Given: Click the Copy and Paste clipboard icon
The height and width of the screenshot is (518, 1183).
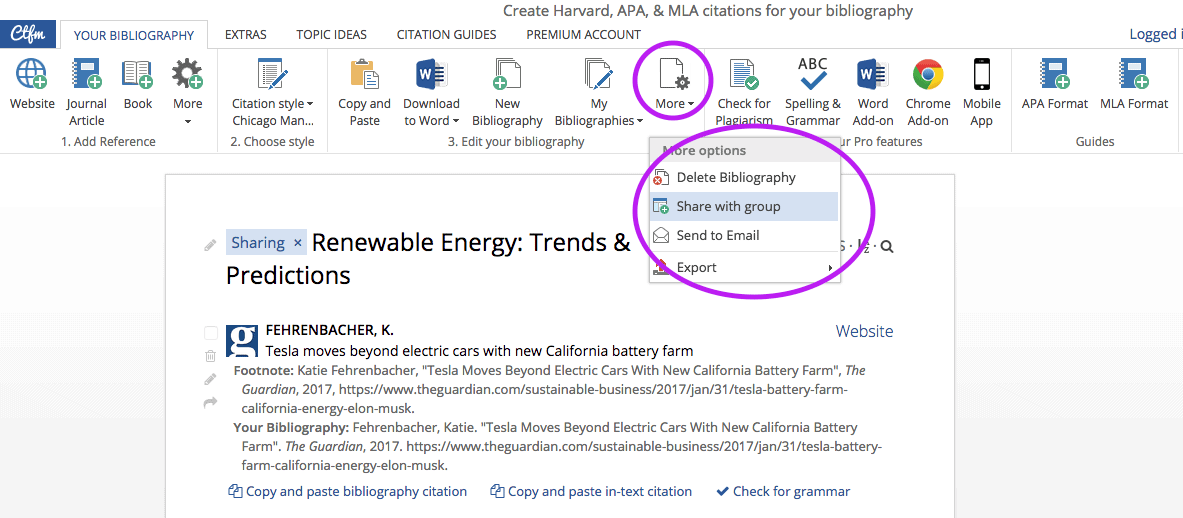Looking at the screenshot, I should [x=365, y=76].
